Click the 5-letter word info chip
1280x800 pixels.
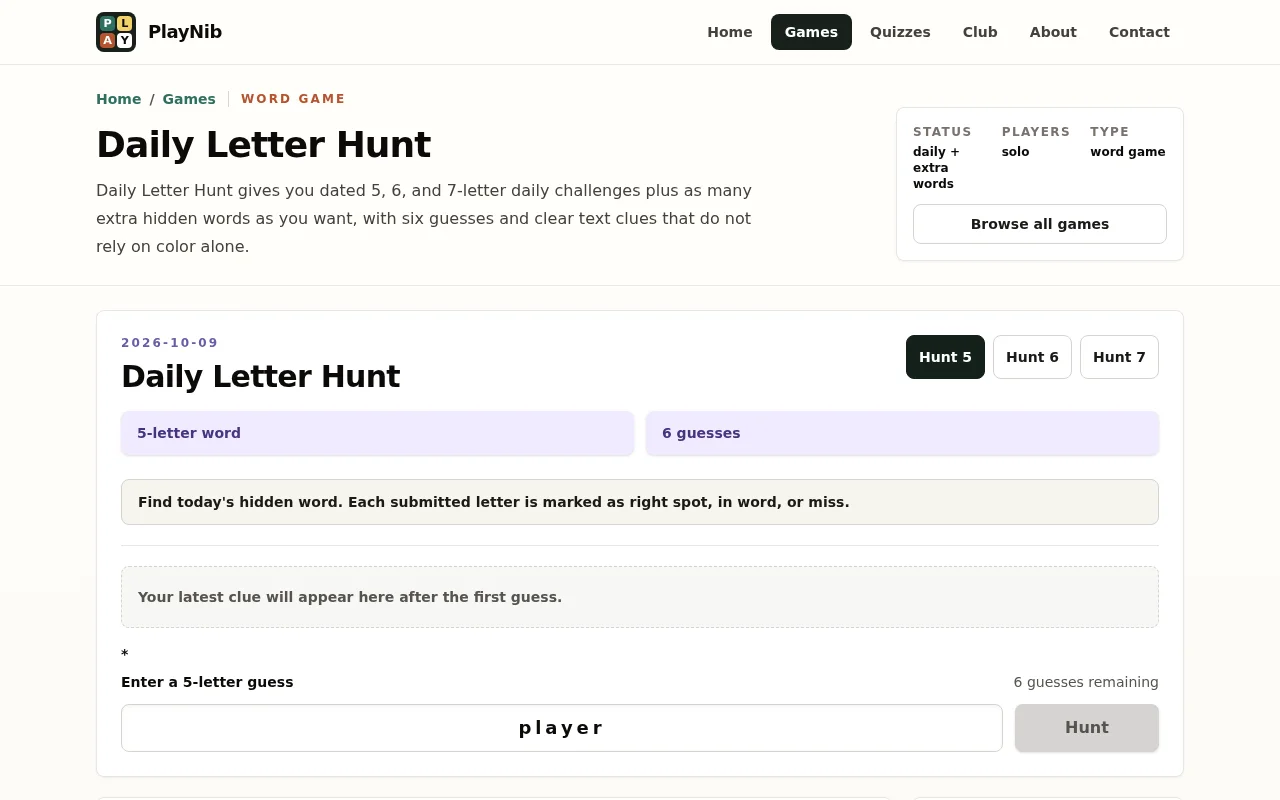377,433
